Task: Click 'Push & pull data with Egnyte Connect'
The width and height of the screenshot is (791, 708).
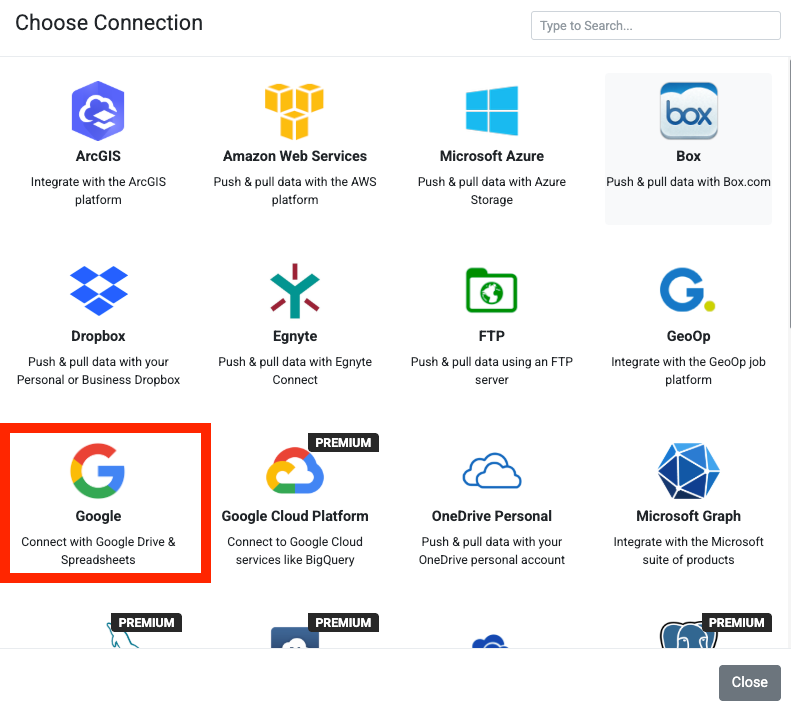Action: pyautogui.click(x=295, y=371)
